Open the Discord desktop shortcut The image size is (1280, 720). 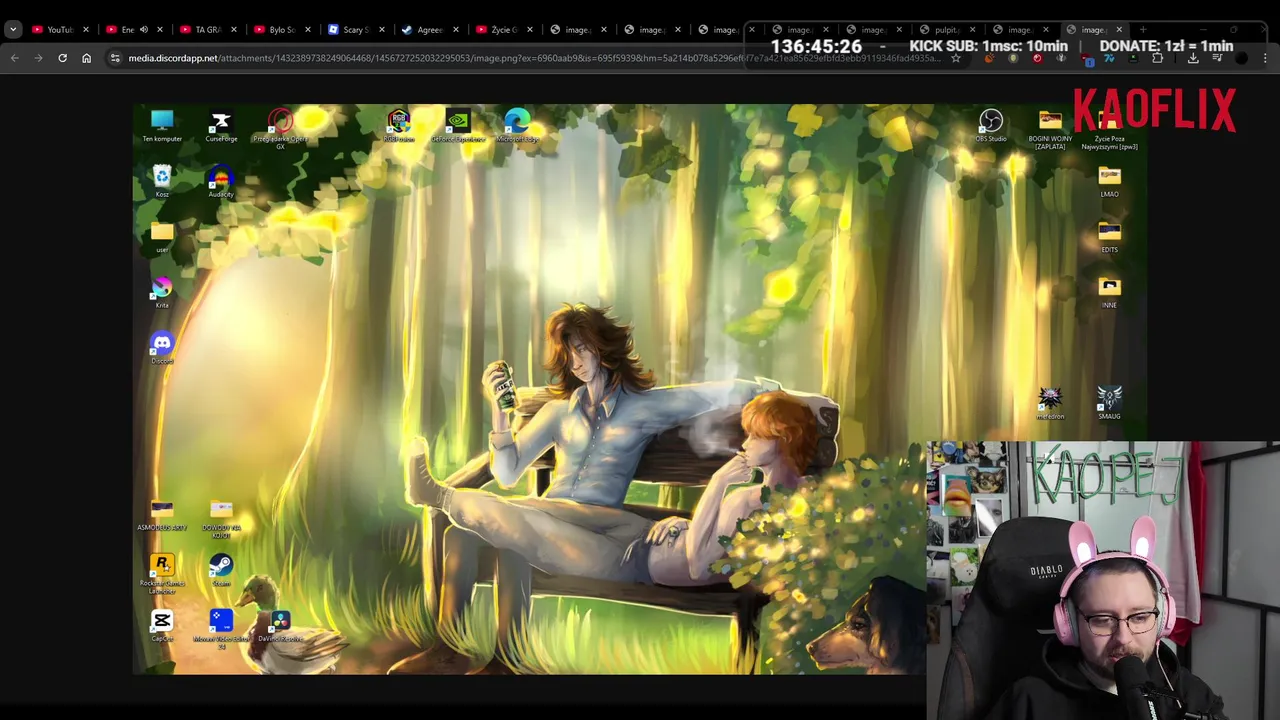[x=162, y=349]
